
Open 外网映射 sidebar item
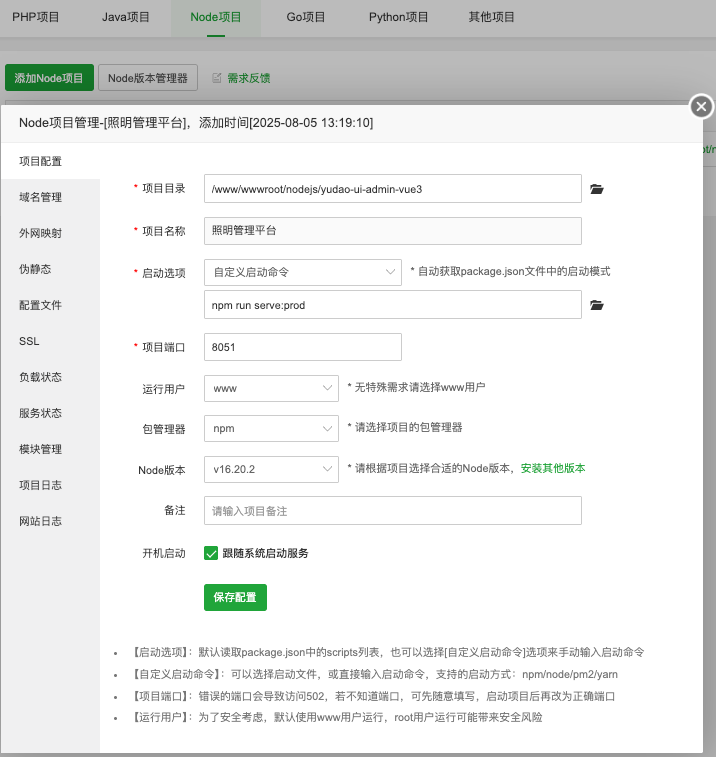pyautogui.click(x=50, y=233)
